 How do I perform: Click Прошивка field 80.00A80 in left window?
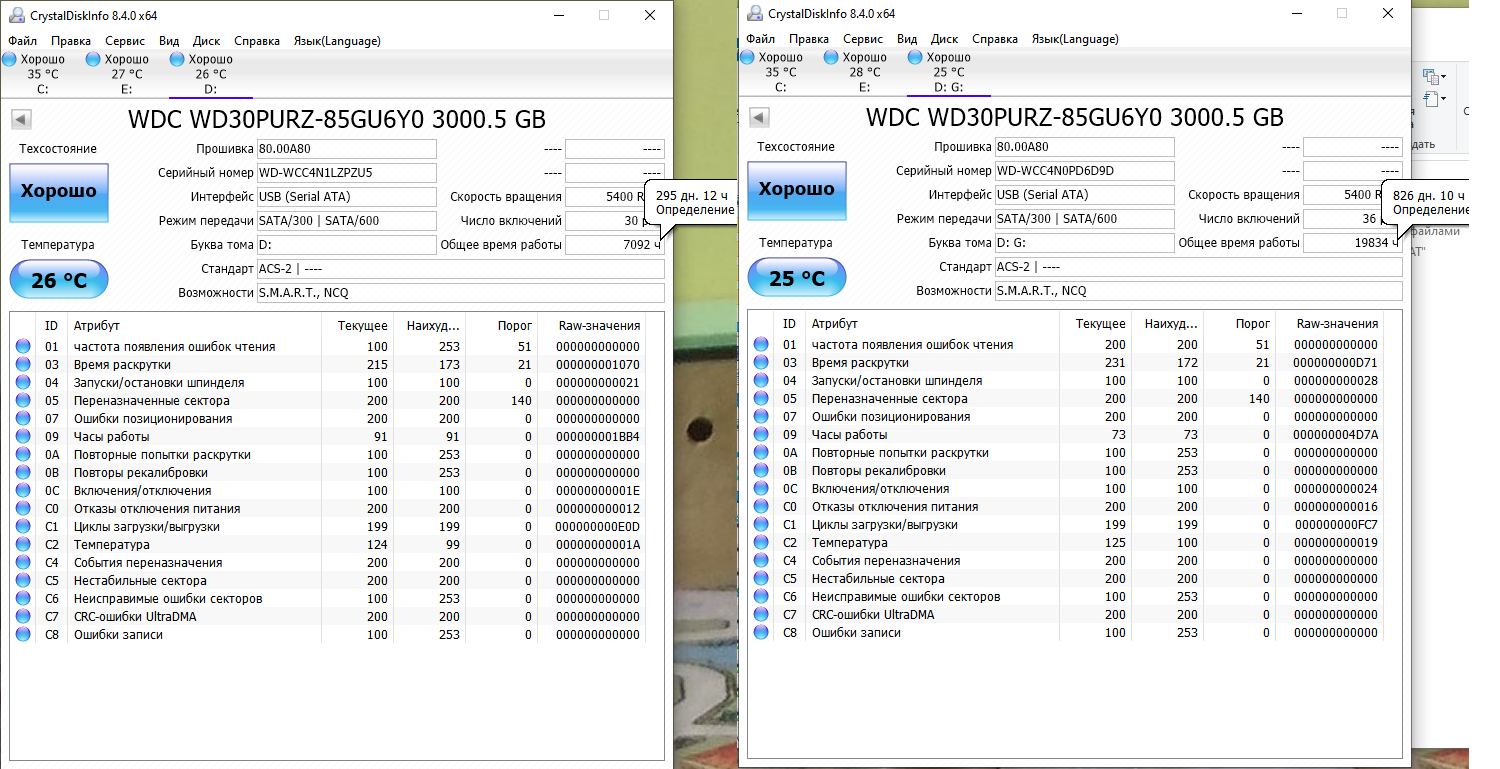[347, 149]
